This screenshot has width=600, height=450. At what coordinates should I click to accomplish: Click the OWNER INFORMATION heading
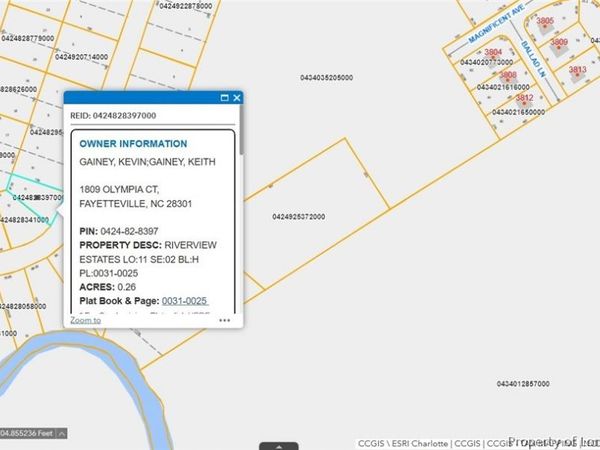tap(133, 144)
